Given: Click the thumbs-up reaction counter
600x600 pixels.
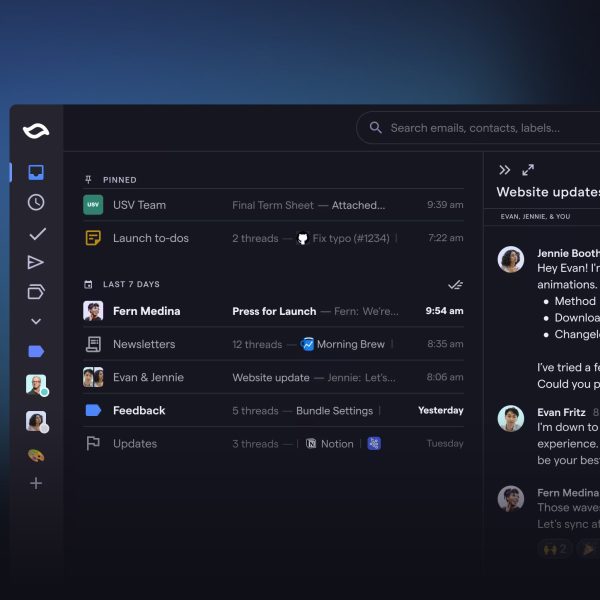Looking at the screenshot, I should point(554,548).
